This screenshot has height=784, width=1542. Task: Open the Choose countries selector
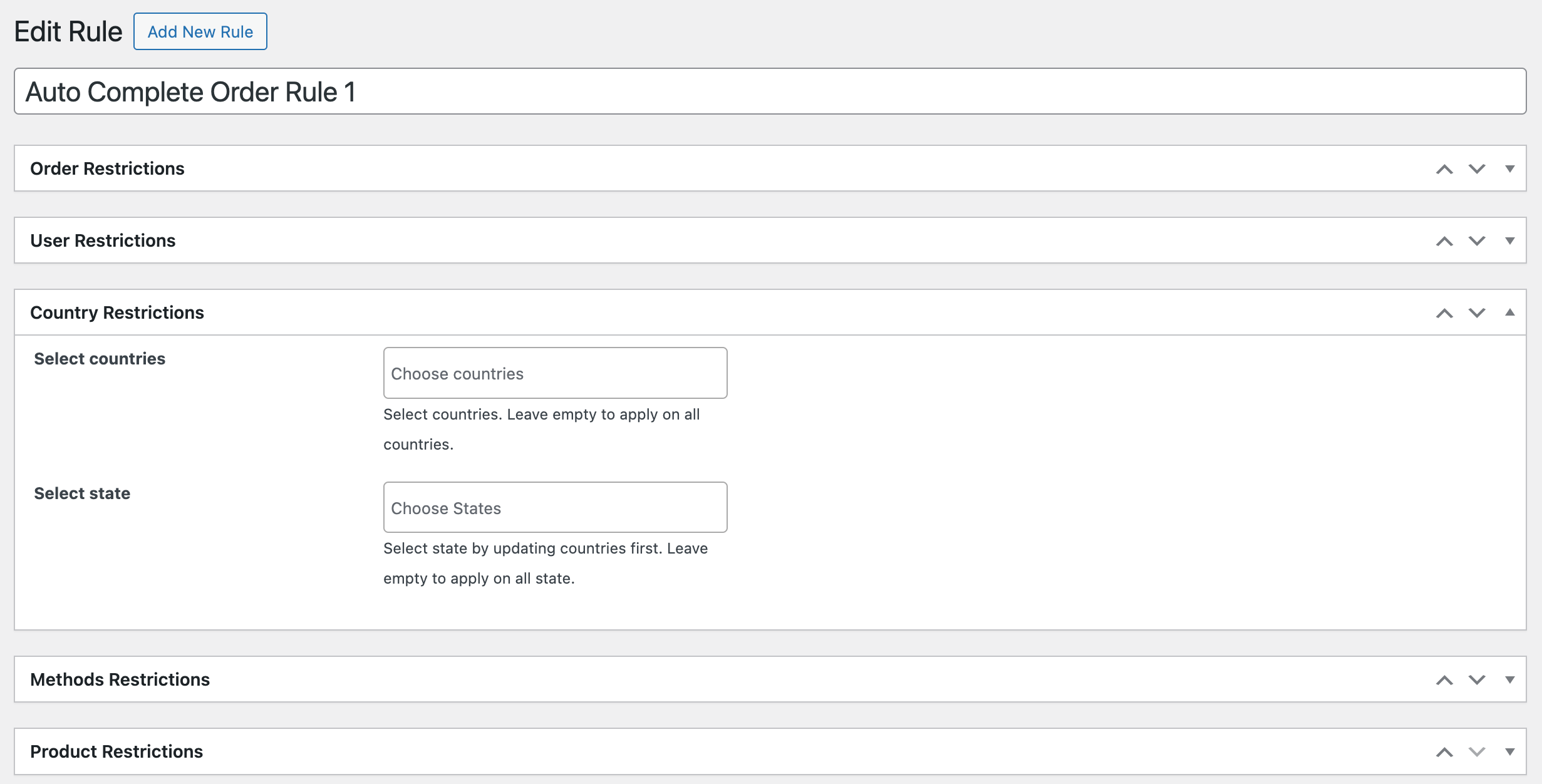pos(554,373)
